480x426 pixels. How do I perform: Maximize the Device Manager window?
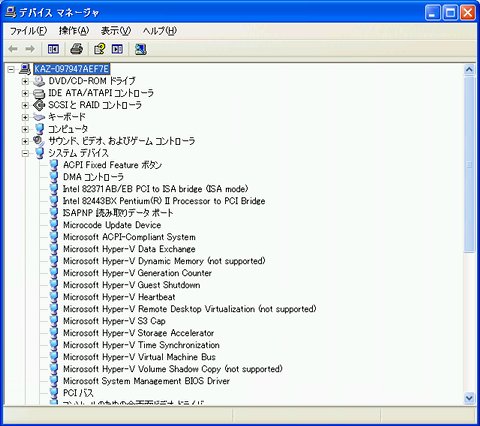(x=451, y=13)
